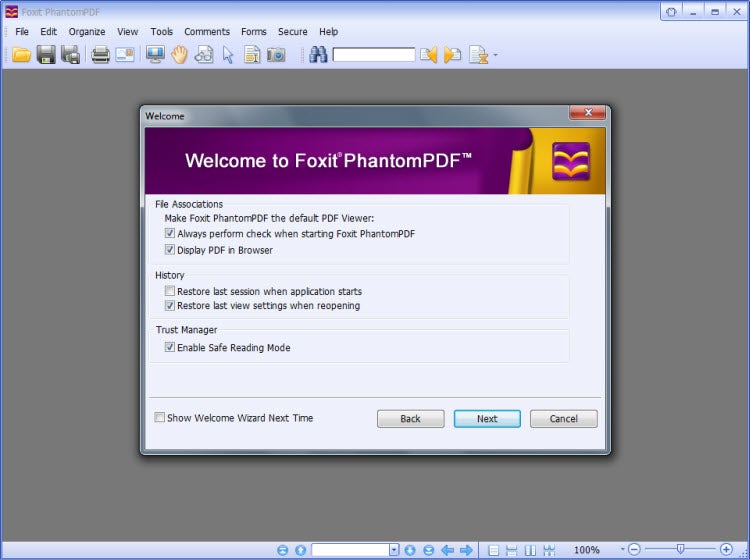Enable Restore last session when application starts
The image size is (750, 560).
[169, 291]
